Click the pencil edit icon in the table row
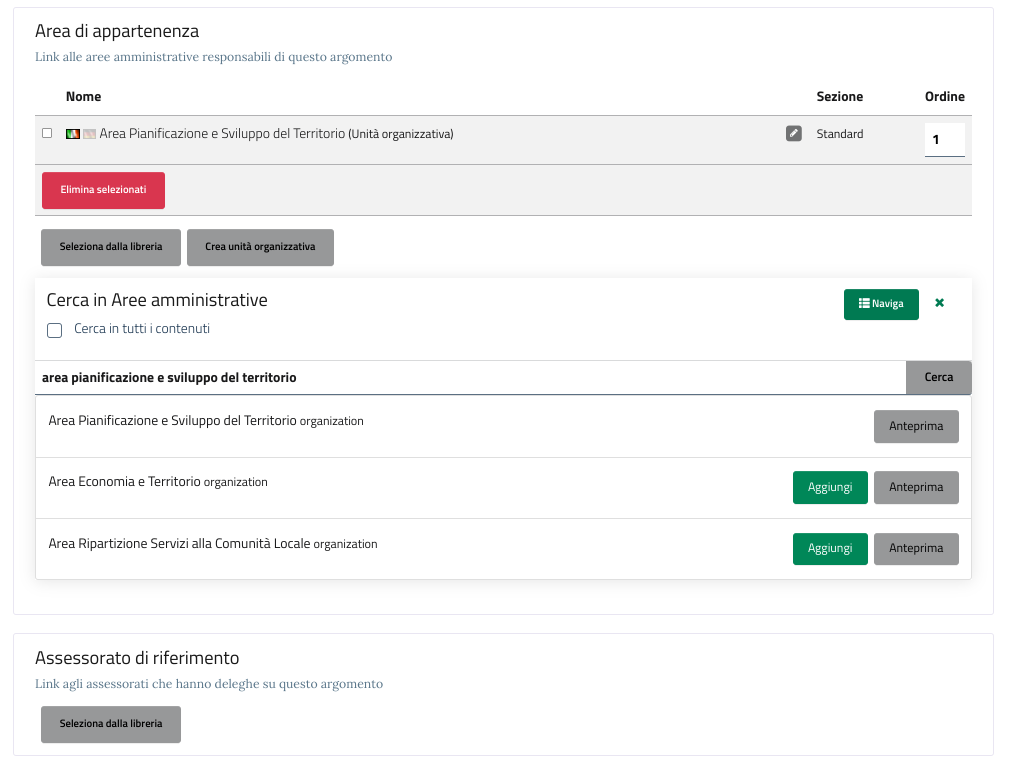Screen dimensions: 1010x763 pos(794,133)
